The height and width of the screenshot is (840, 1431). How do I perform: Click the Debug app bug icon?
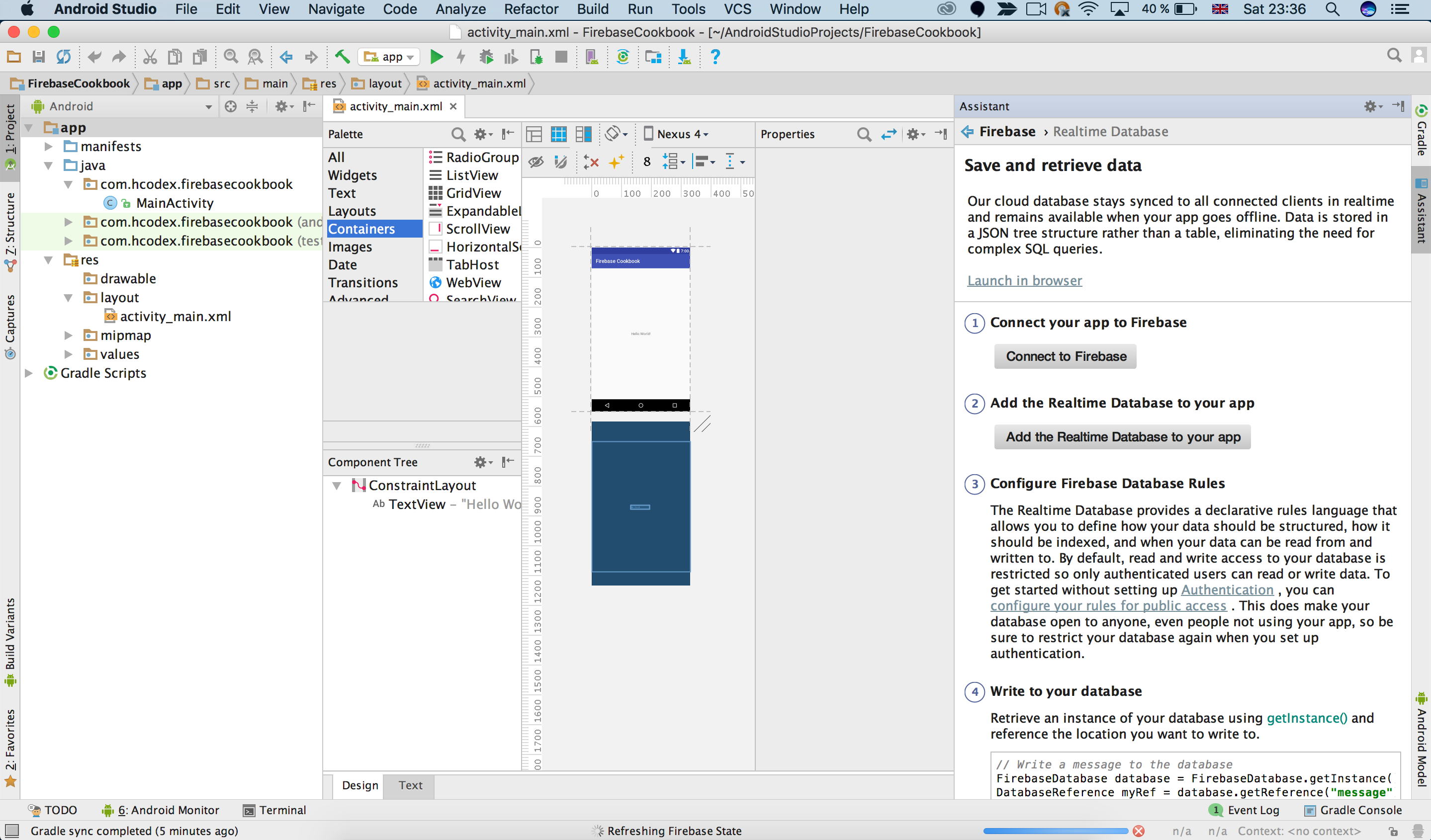[x=486, y=57]
